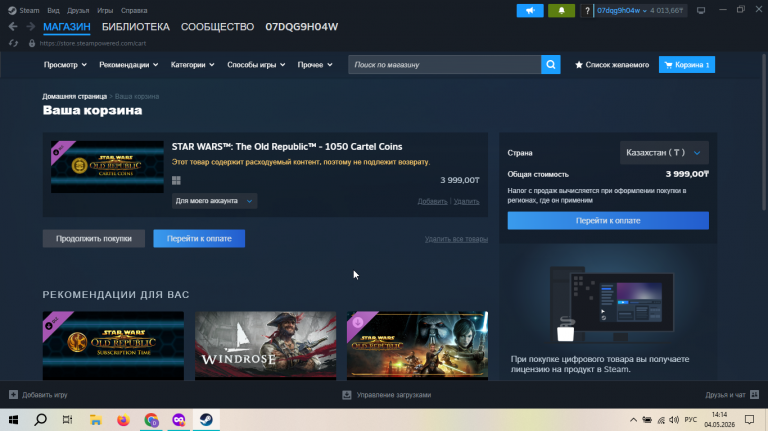Screen dimensions: 768x431
Task: Open the Друзья menu
Action: coord(78,10)
